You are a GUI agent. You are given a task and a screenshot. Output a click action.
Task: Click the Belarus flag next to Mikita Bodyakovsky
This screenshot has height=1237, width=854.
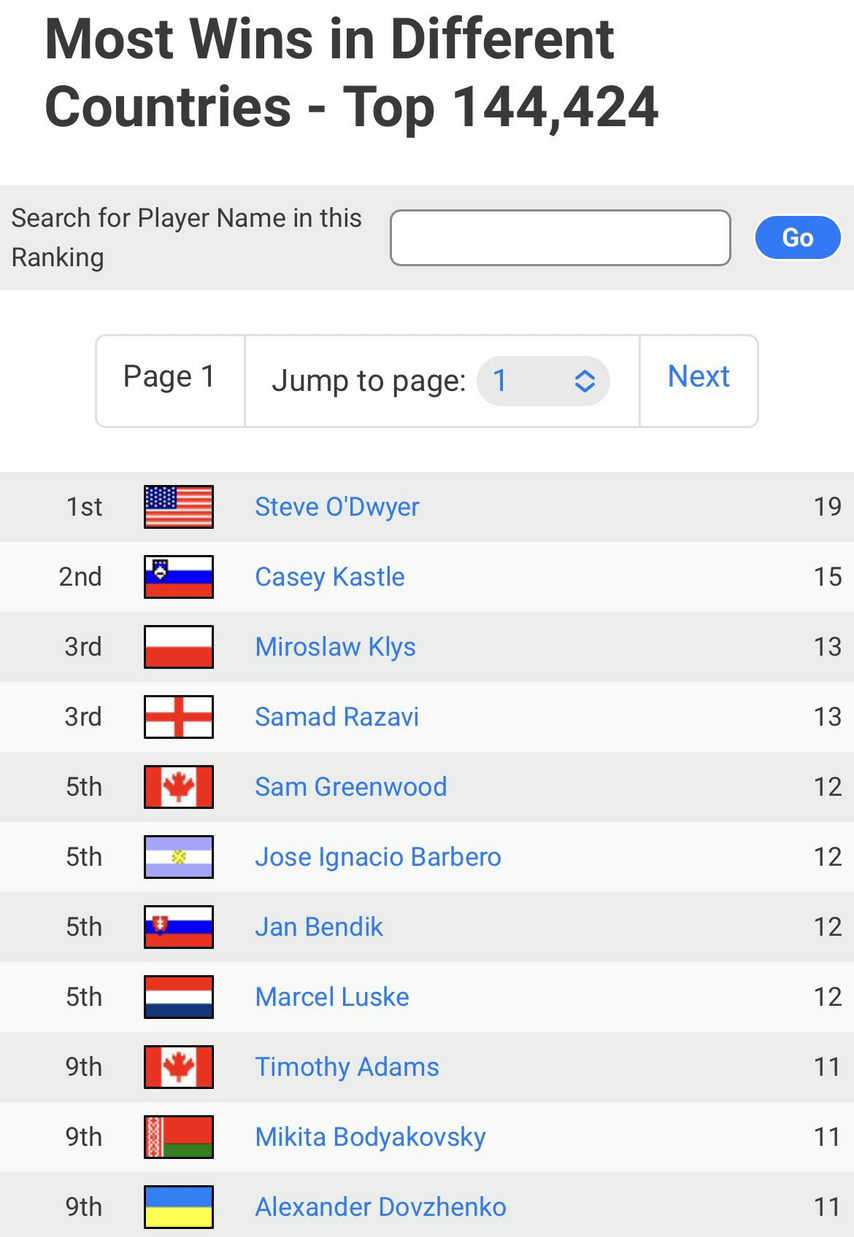pyautogui.click(x=179, y=1137)
